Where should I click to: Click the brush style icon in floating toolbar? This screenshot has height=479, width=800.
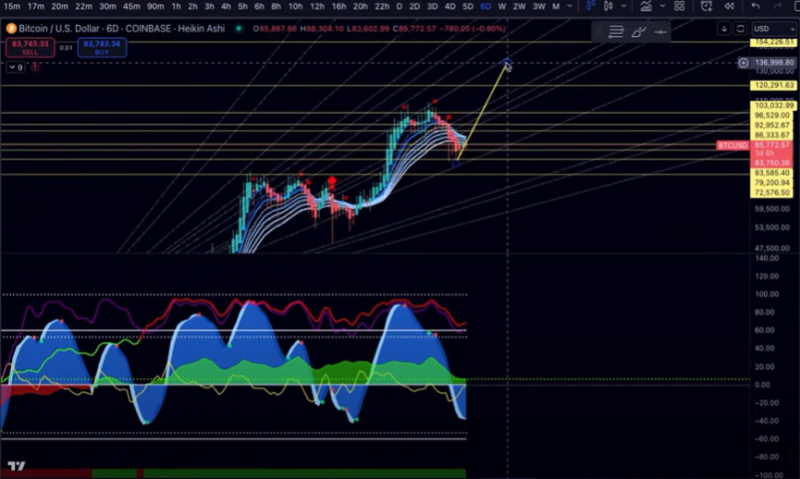tap(638, 32)
